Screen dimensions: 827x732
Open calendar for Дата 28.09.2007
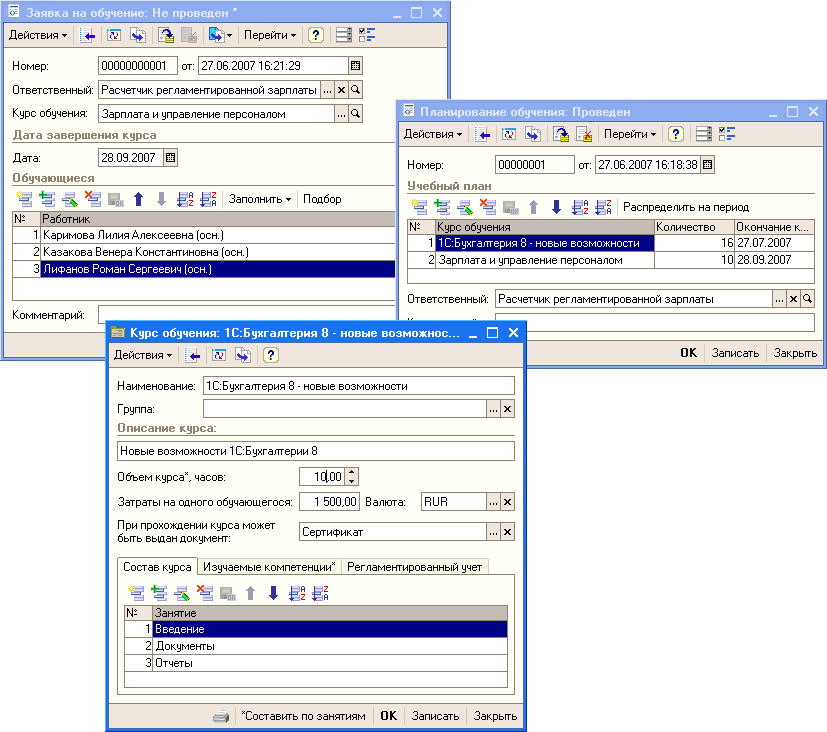coord(170,158)
